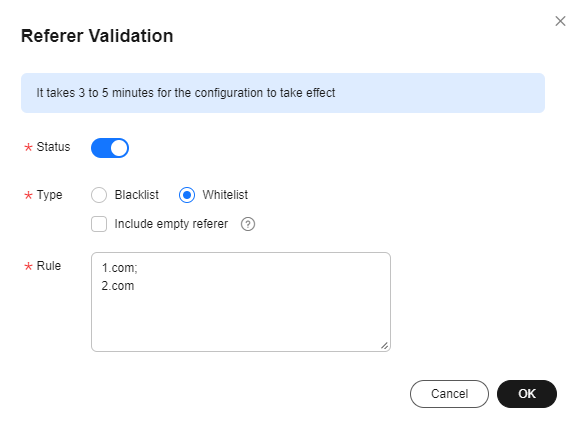
Task: Cancel the referer validation changes
Action: point(449,394)
